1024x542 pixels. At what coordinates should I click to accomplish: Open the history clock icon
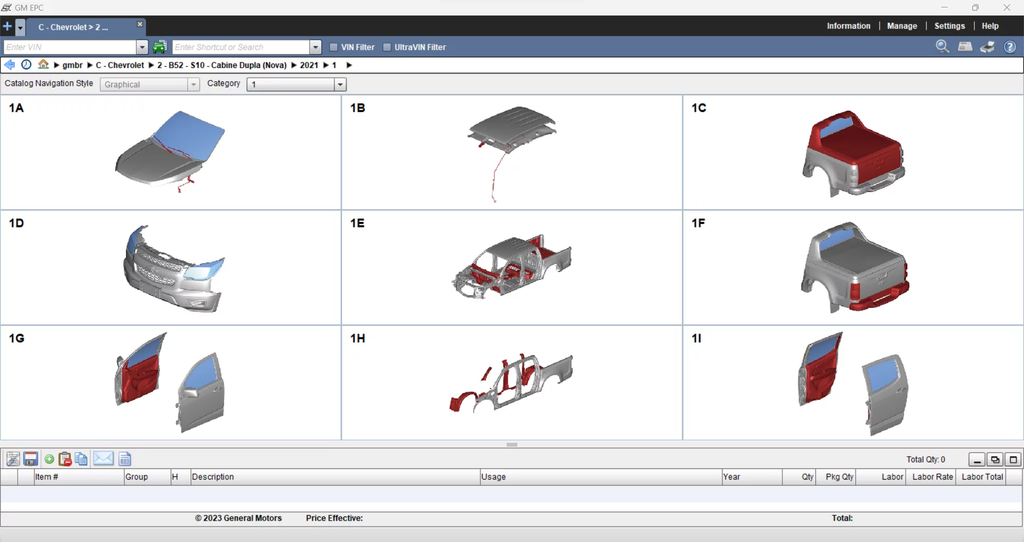click(26, 65)
